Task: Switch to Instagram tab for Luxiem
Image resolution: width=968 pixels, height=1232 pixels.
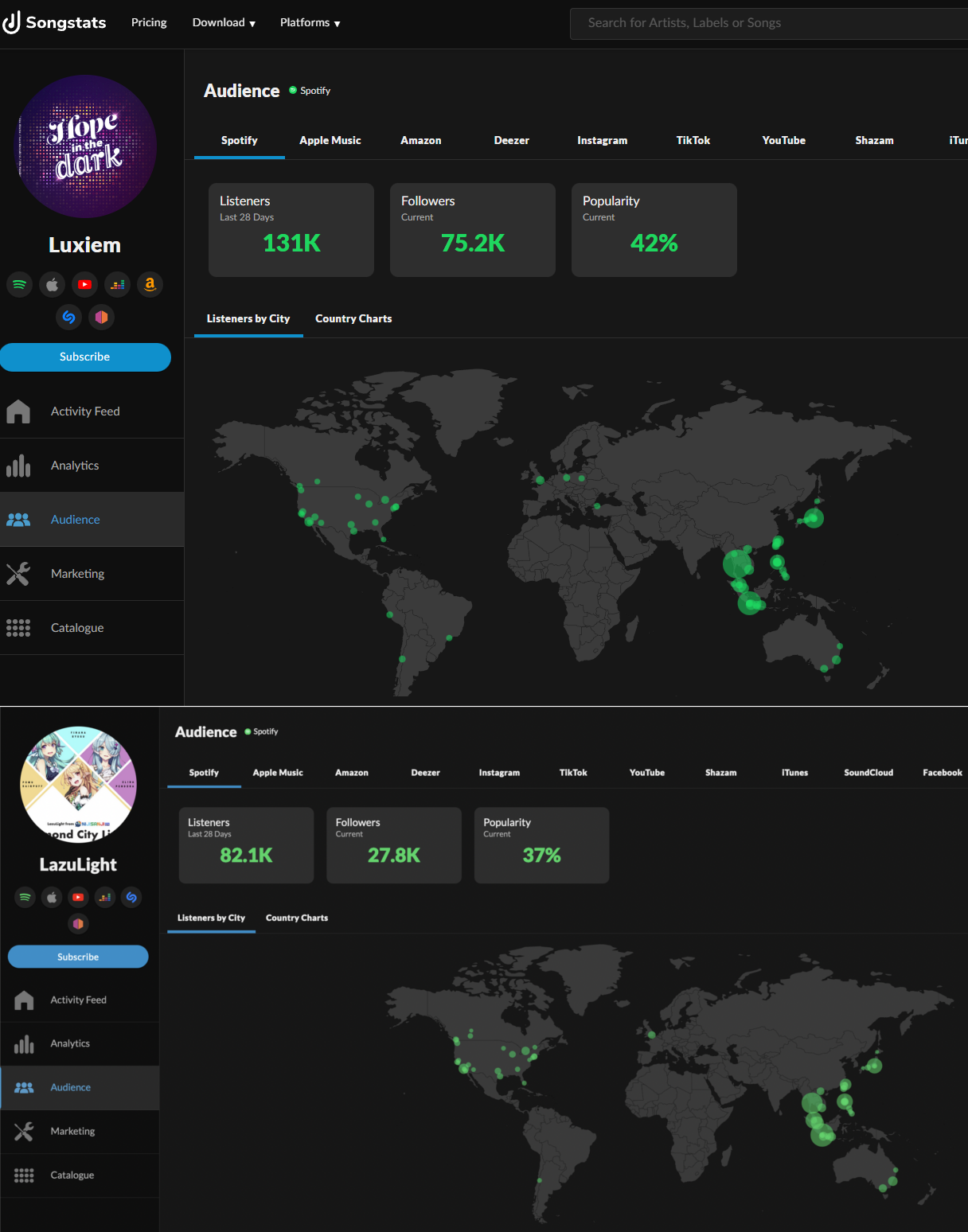Action: pyautogui.click(x=603, y=140)
